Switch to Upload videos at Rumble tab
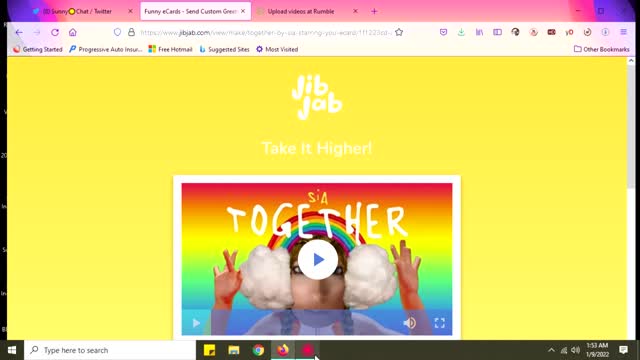This screenshot has width=640, height=360. click(x=301, y=11)
